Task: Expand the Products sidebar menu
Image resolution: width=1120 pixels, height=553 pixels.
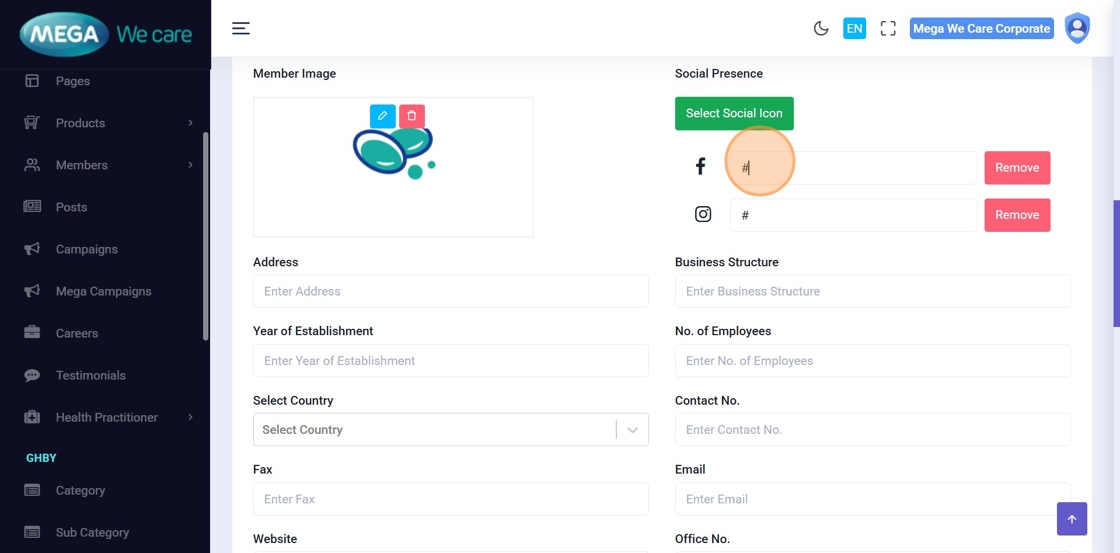Action: (x=108, y=123)
